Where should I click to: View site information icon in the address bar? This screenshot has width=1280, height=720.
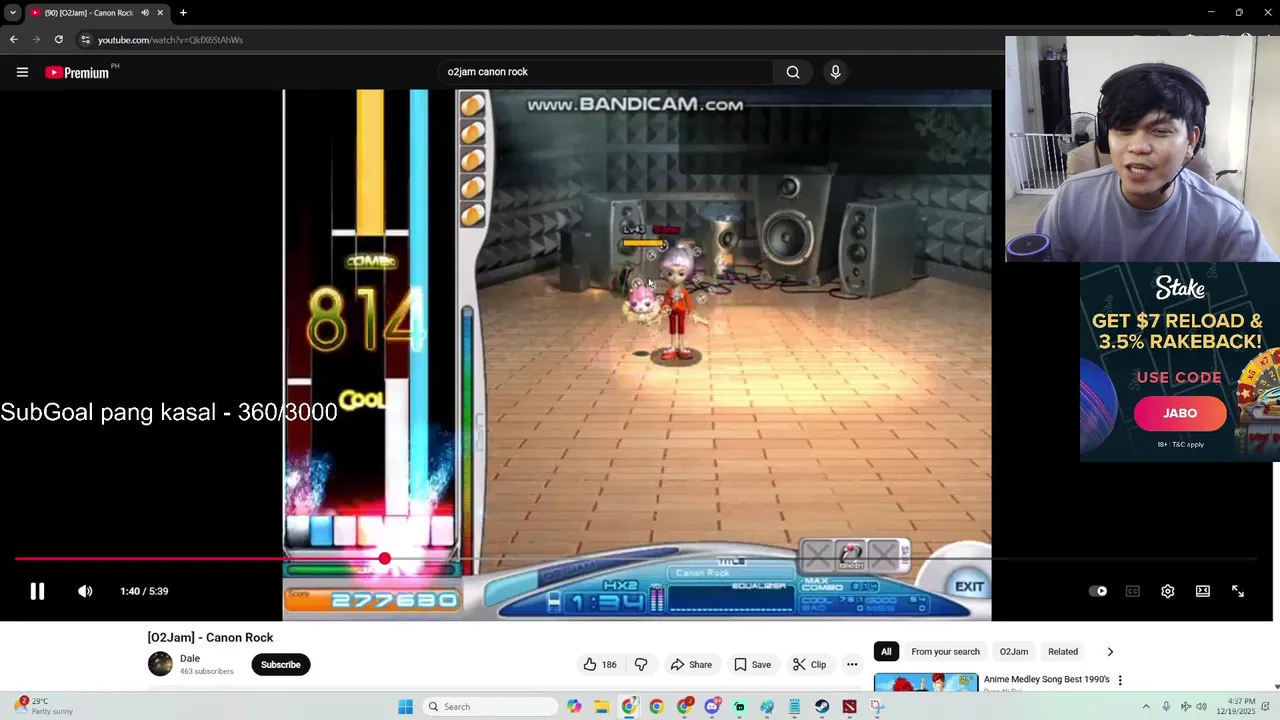[x=85, y=40]
